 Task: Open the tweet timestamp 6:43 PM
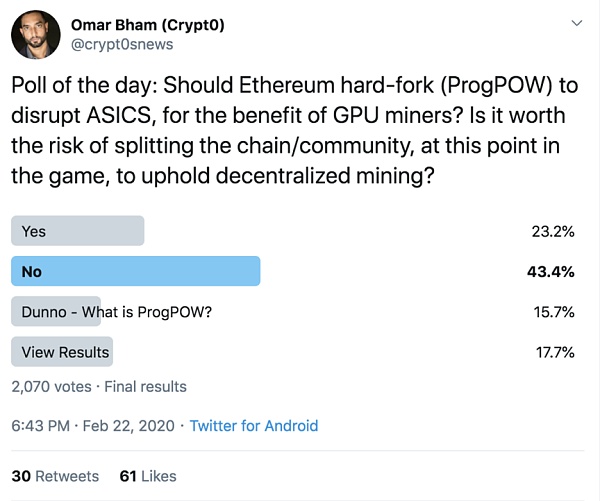pyautogui.click(x=41, y=425)
